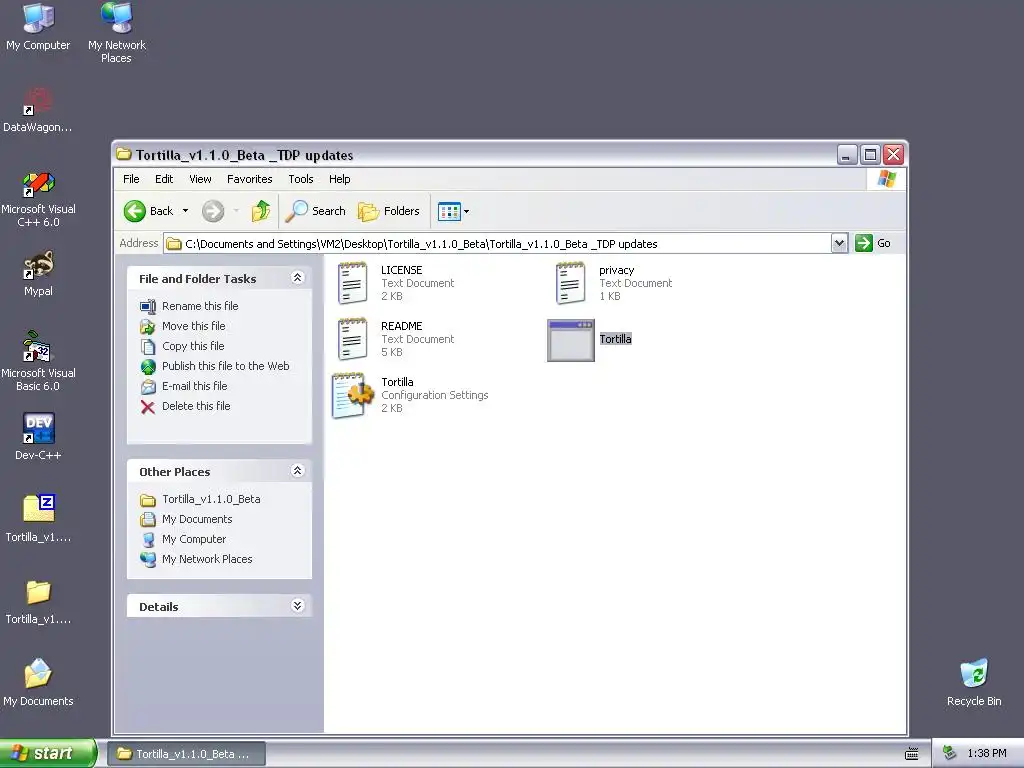Click the system tray network icon
Image resolution: width=1024 pixels, height=768 pixels.
(x=950, y=754)
